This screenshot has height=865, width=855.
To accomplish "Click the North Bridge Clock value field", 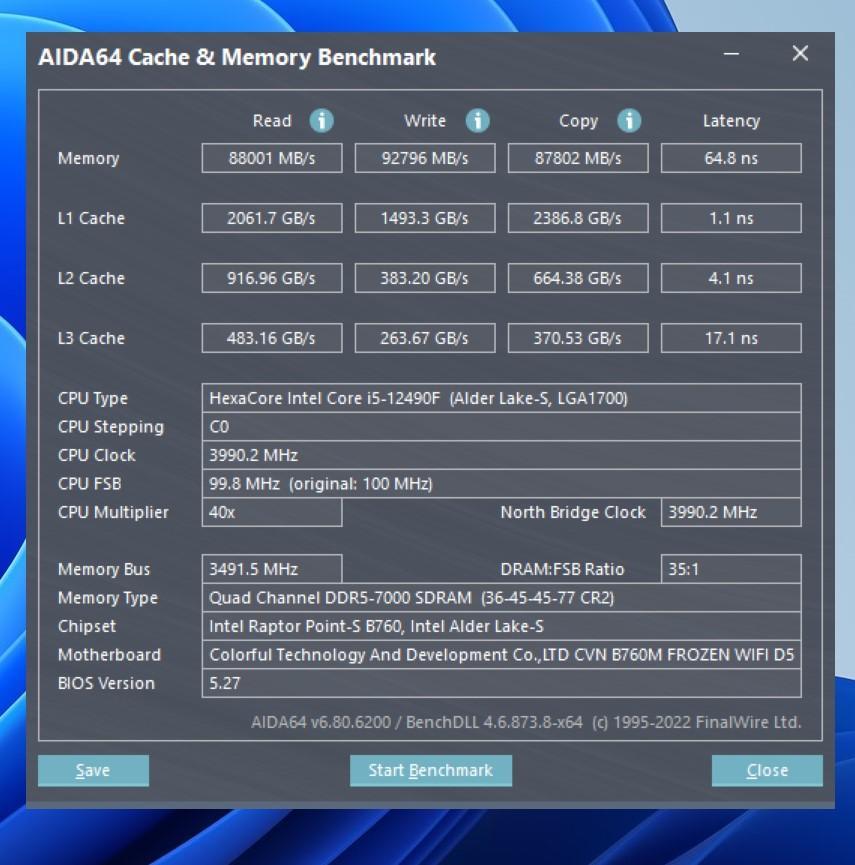I will click(731, 512).
